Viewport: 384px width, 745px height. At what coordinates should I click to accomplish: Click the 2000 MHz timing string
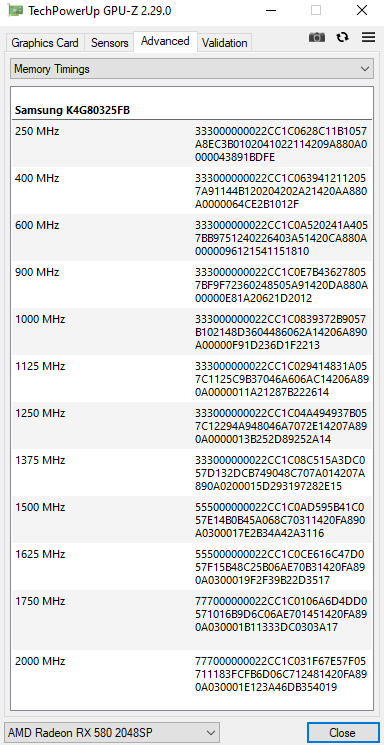[281, 674]
